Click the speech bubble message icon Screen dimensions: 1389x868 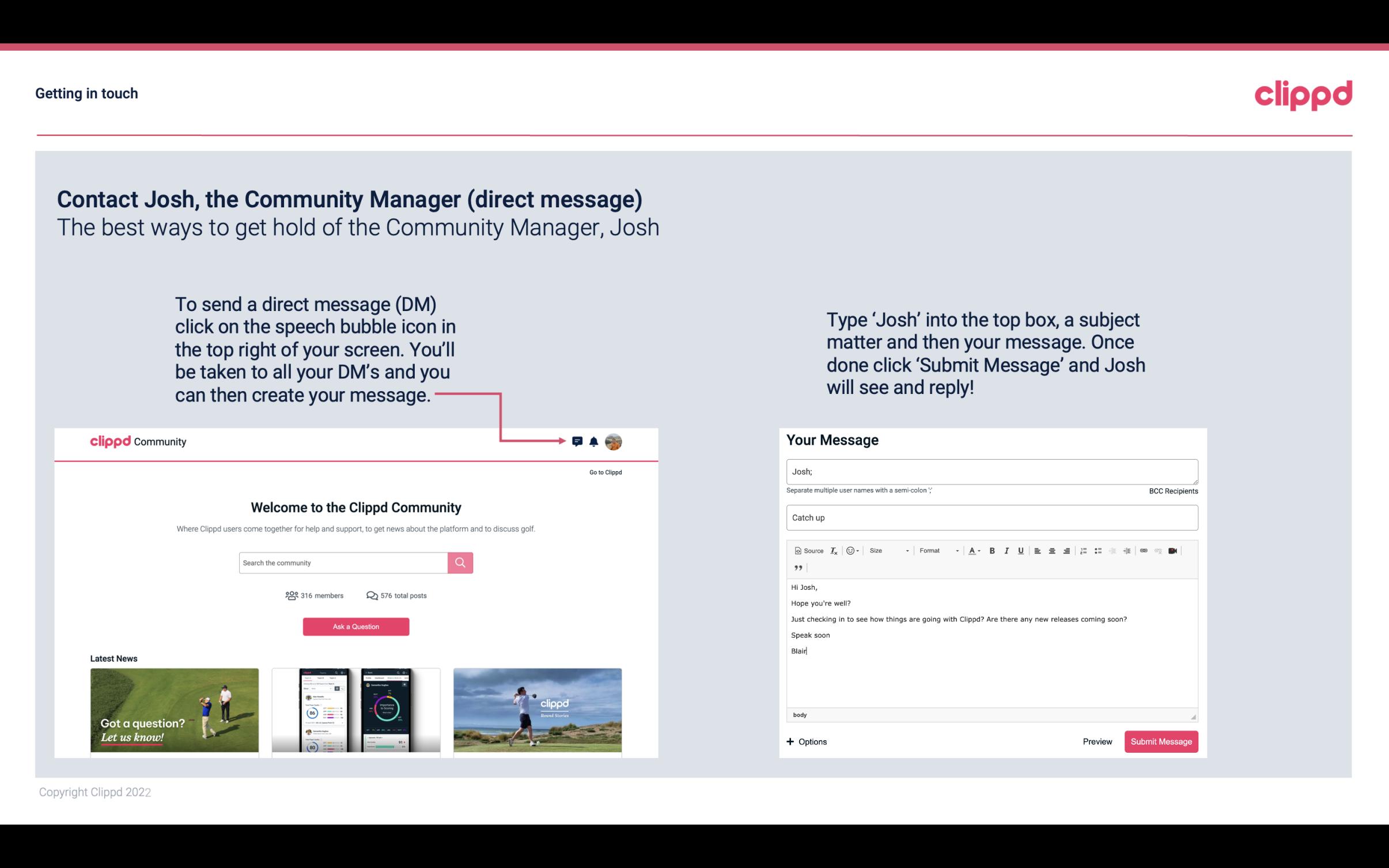pos(580,441)
